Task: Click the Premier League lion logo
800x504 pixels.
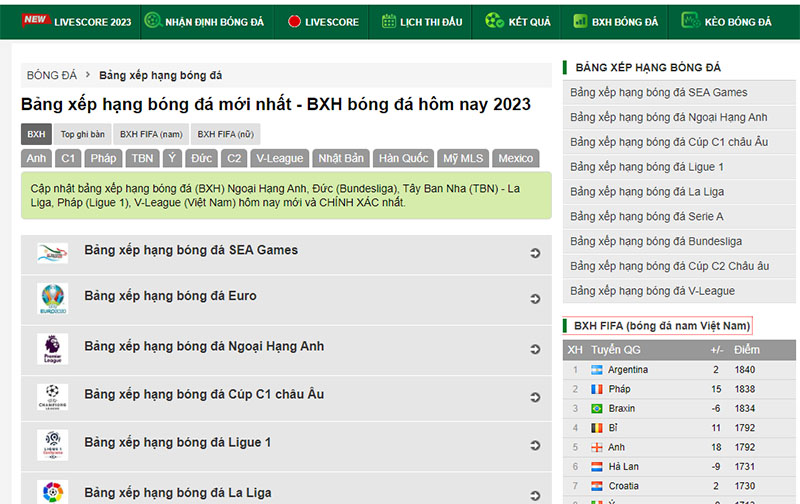Action: click(x=52, y=349)
